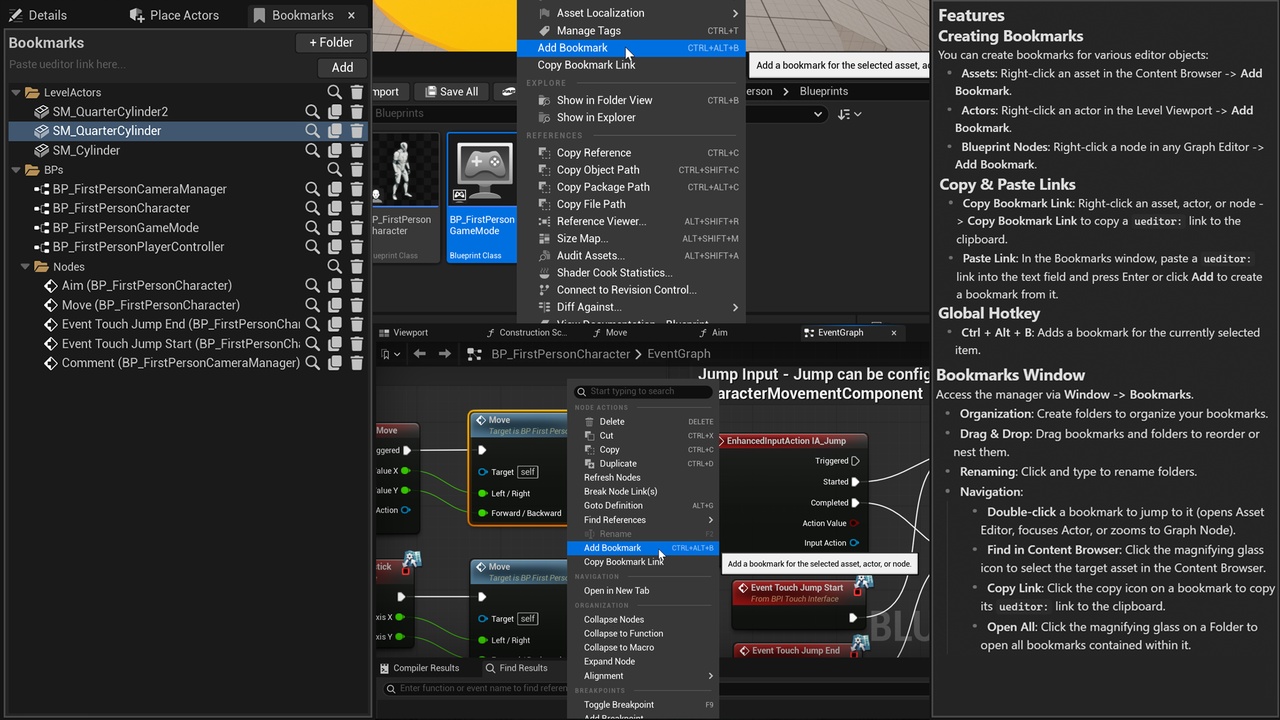1280x720 pixels.
Task: Switch to the Place Actors tab
Action: pos(175,15)
